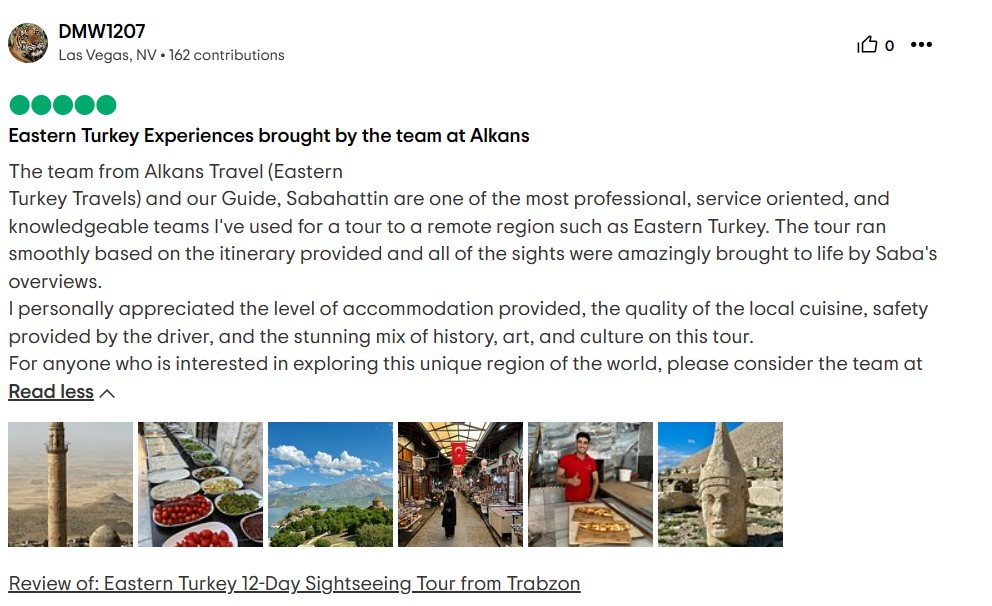Click the DMW1207 tiger profile avatar
The height and width of the screenshot is (606, 992).
tap(28, 43)
